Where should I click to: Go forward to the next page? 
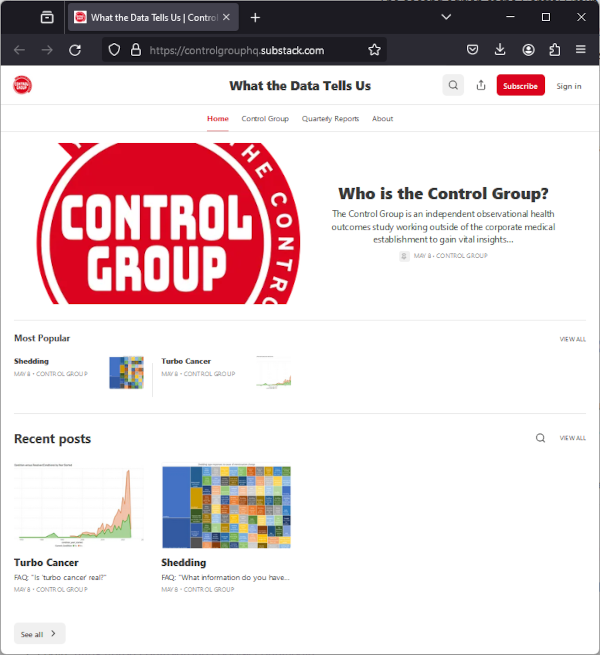pos(47,50)
